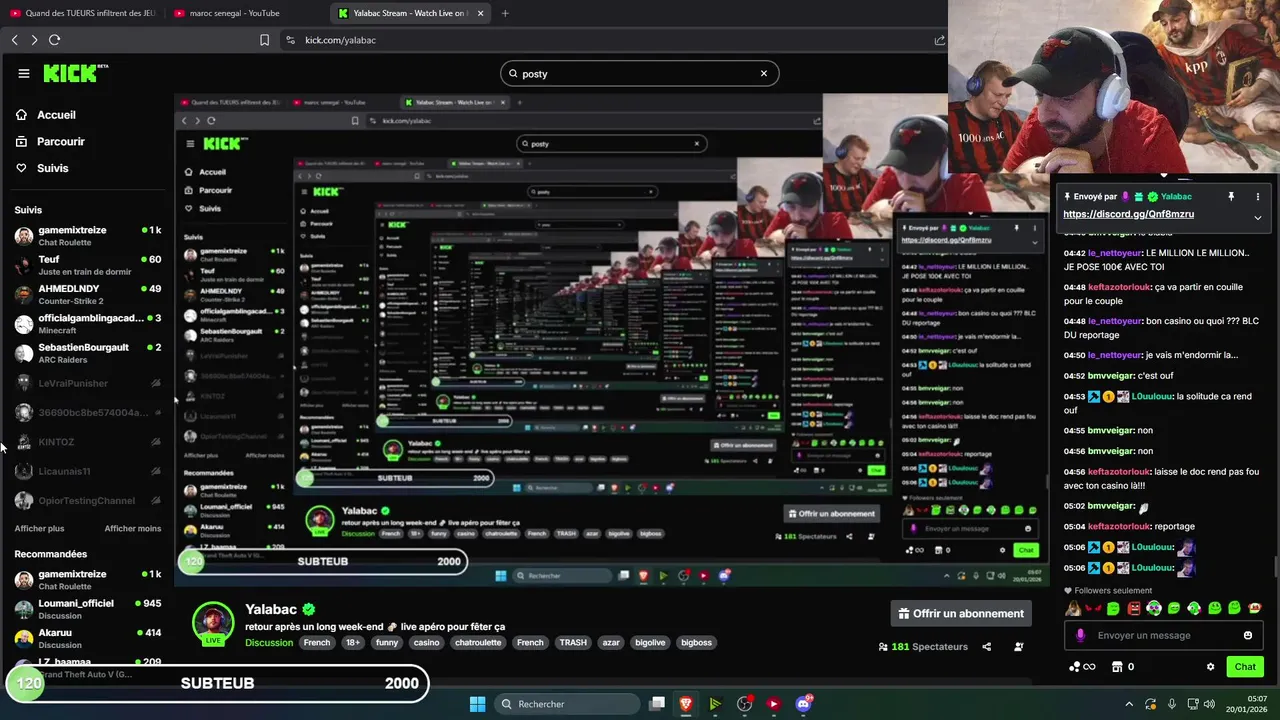Open the recommended channel Loumani_officiel

coord(88,609)
